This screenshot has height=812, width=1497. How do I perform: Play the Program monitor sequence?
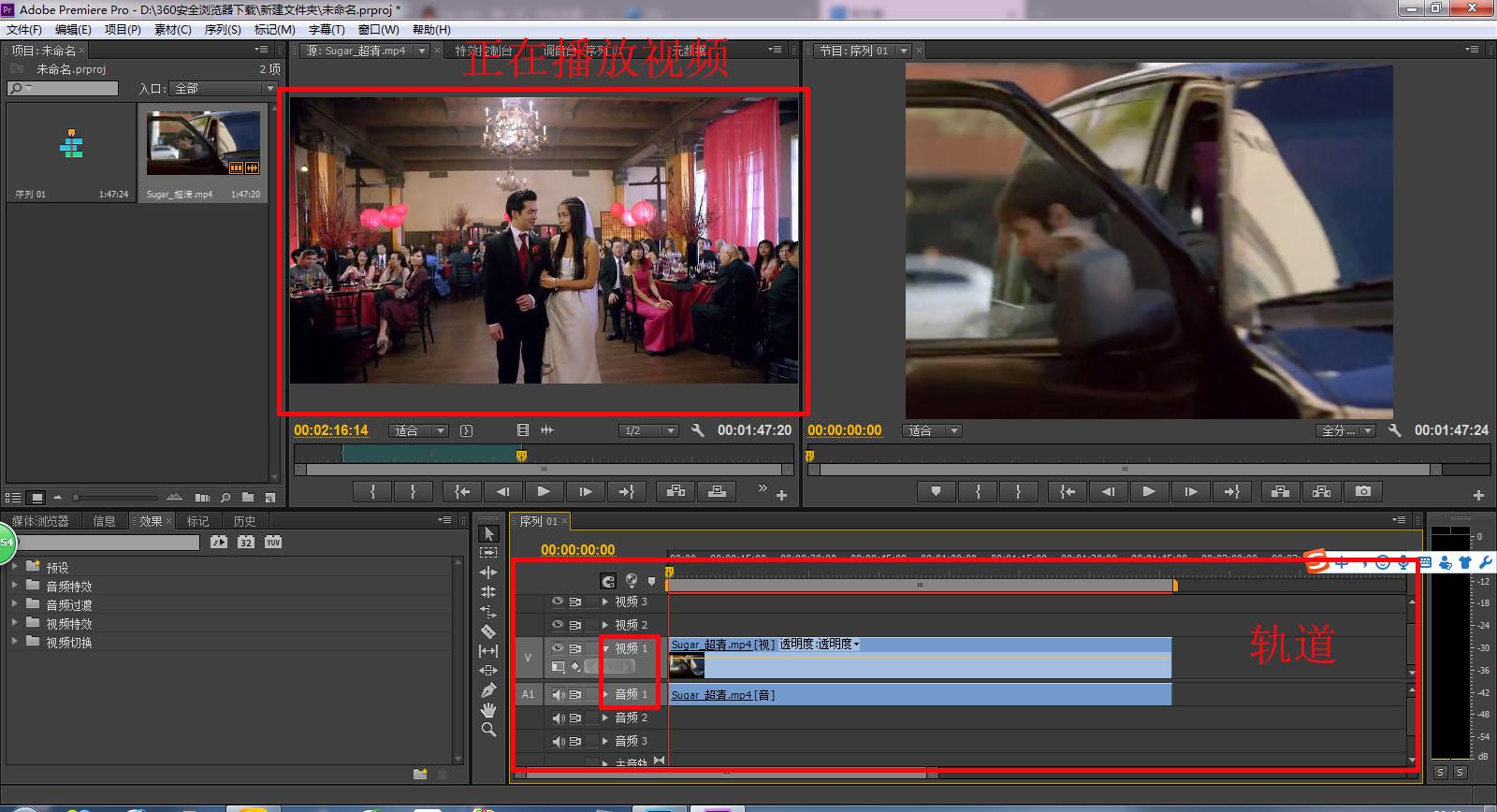click(1149, 491)
